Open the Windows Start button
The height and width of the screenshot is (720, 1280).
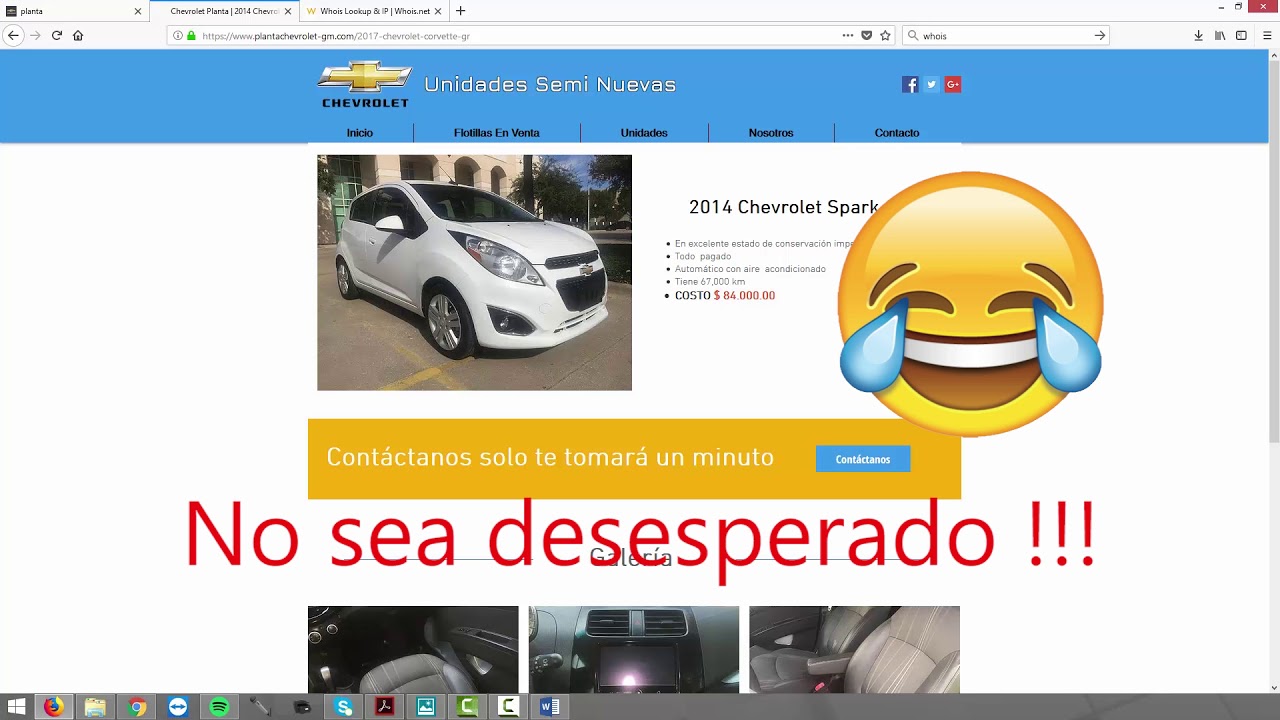[16, 707]
